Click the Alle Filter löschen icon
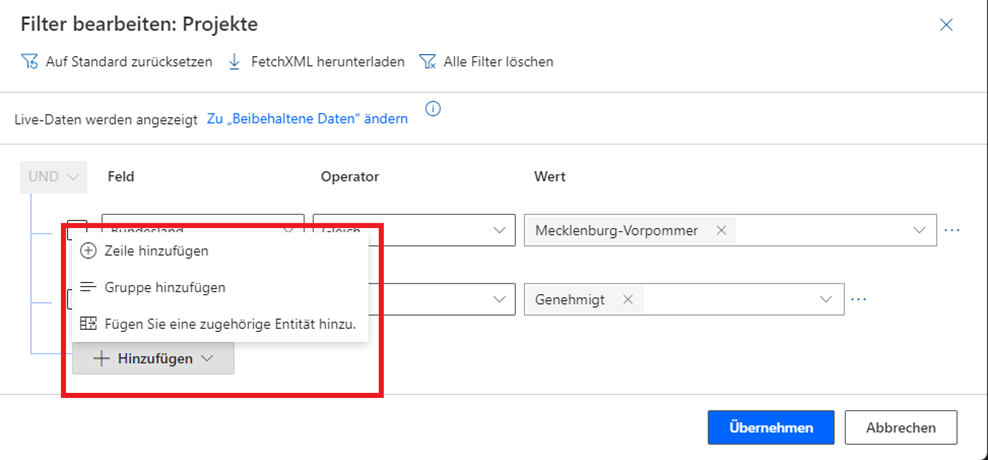The width and height of the screenshot is (988, 460). coord(428,62)
